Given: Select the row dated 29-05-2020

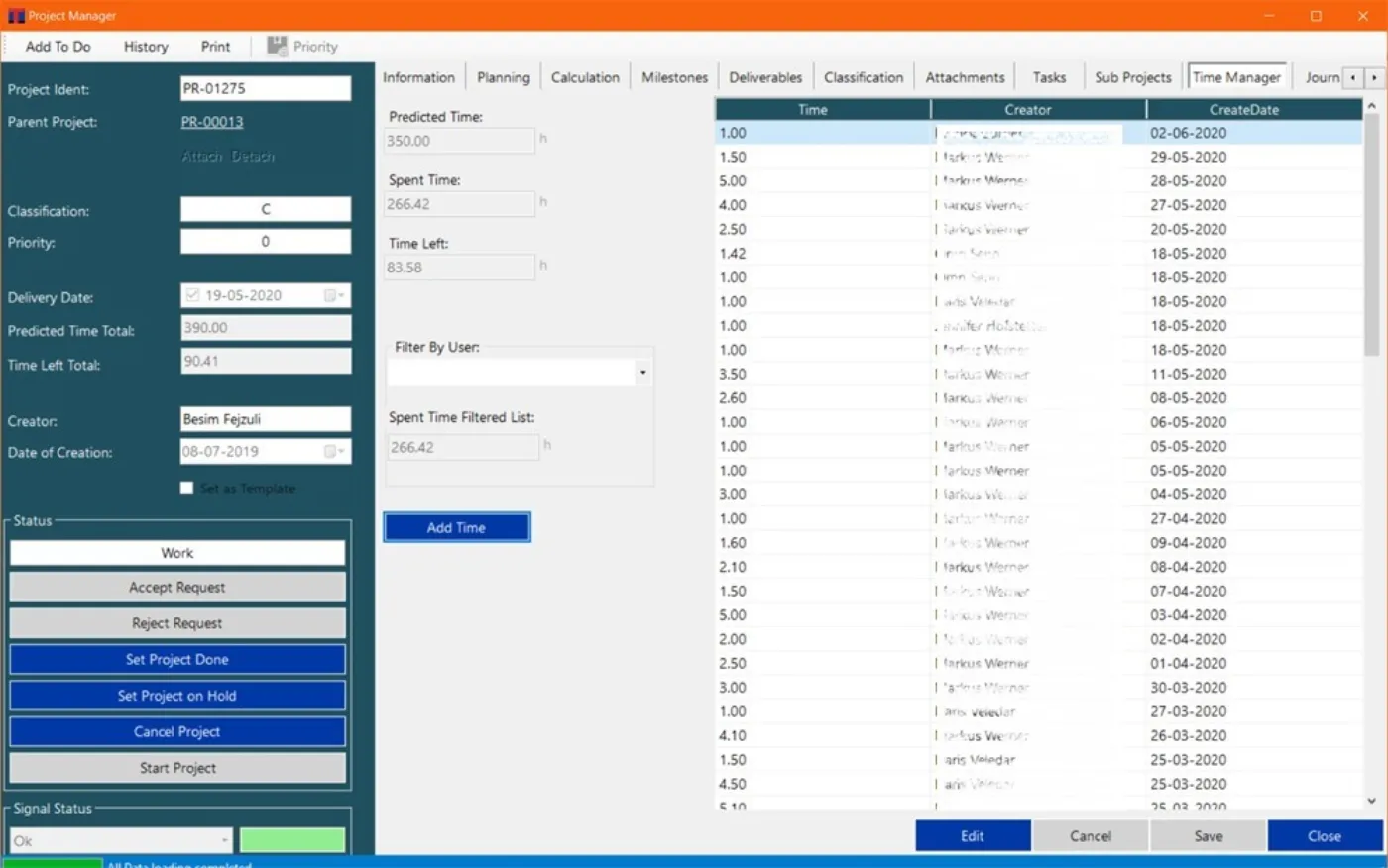Looking at the screenshot, I should [1039, 157].
